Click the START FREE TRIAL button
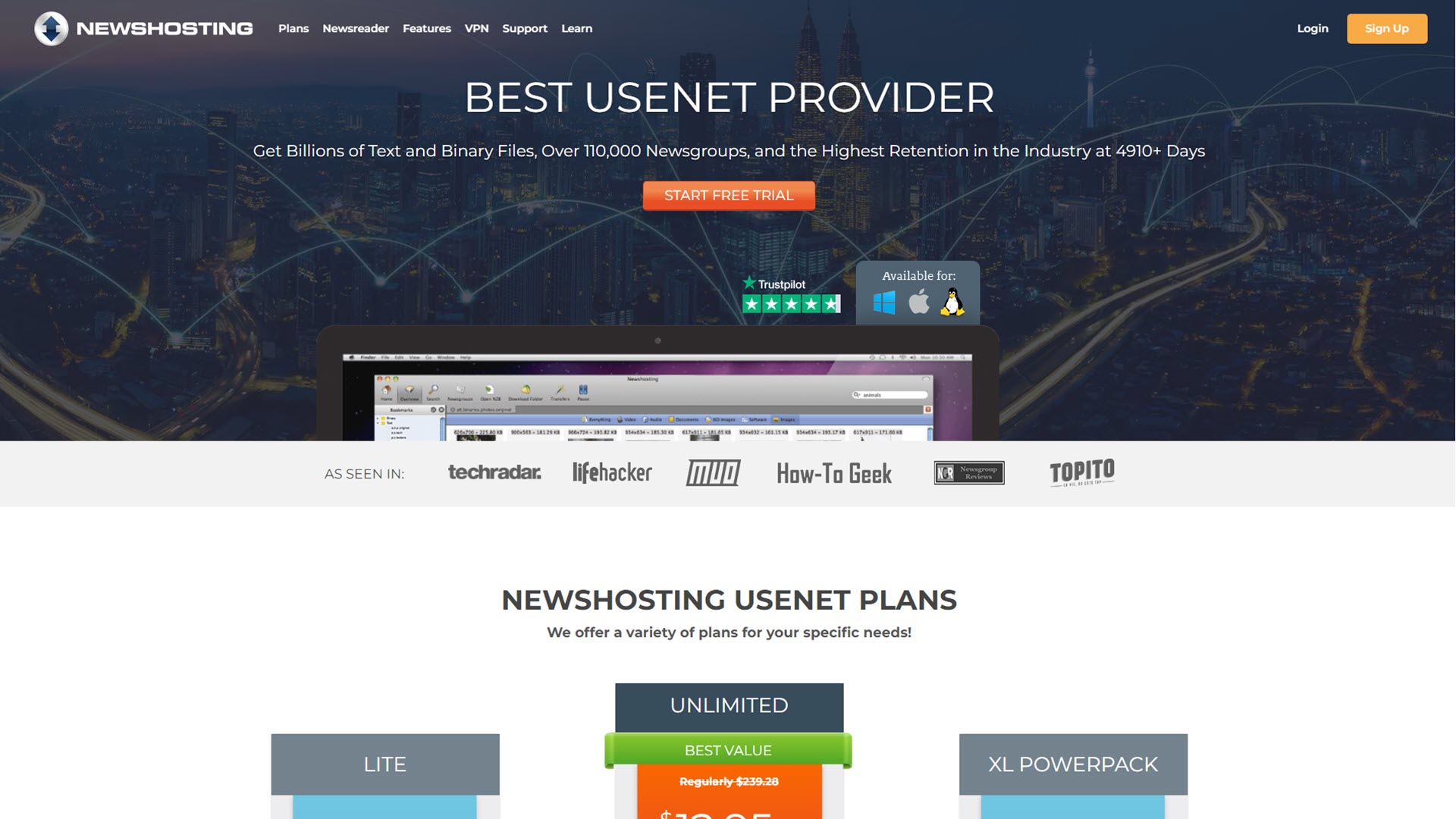The width and height of the screenshot is (1456, 819). (x=729, y=195)
